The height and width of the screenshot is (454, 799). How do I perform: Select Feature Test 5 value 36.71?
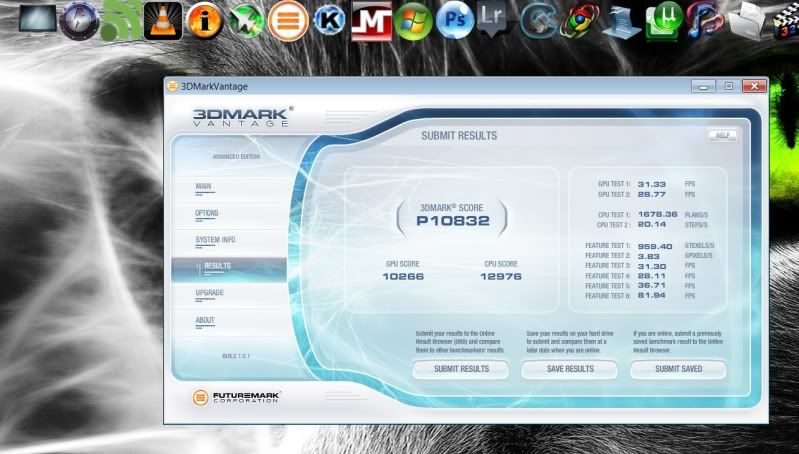click(x=651, y=286)
